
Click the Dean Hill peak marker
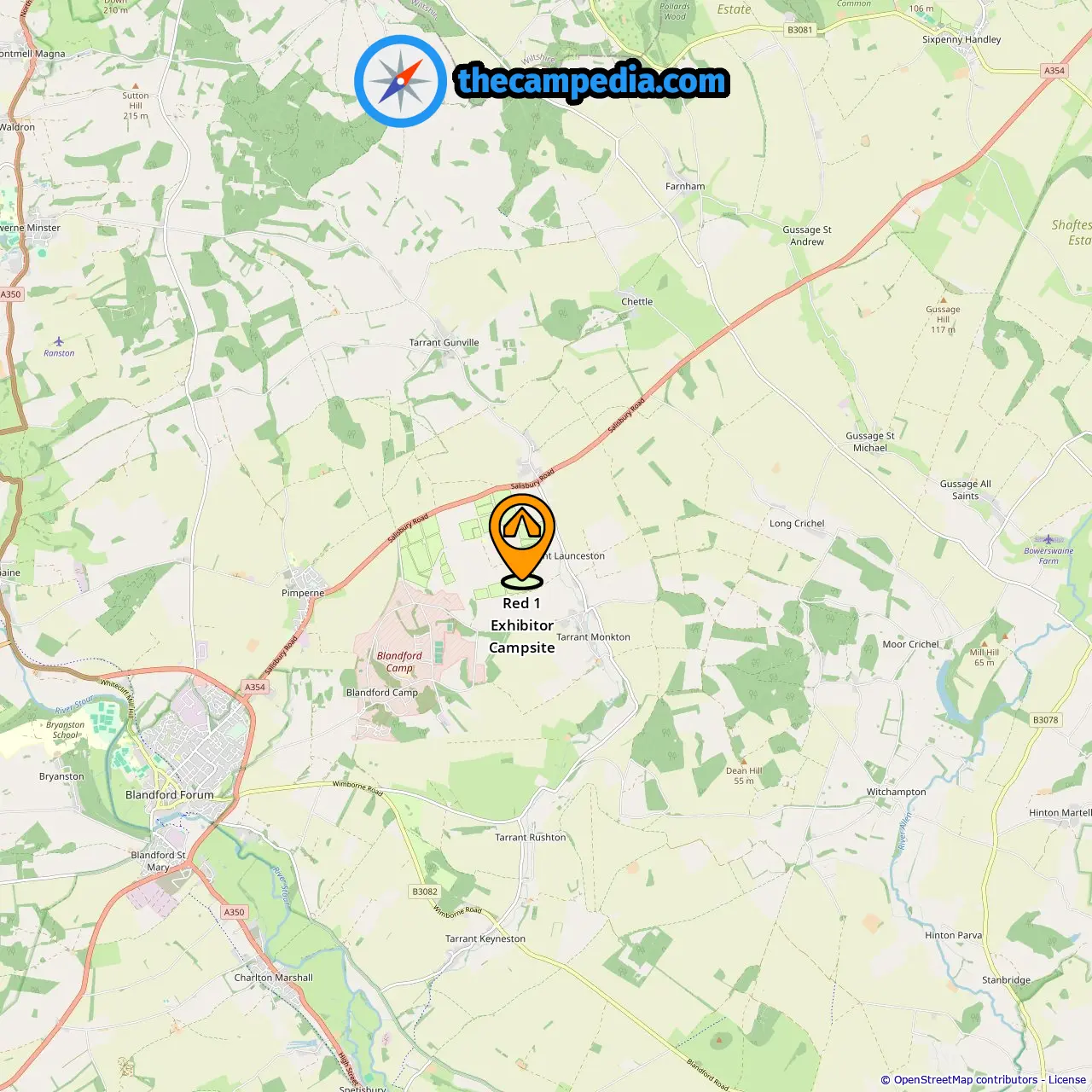click(x=743, y=760)
